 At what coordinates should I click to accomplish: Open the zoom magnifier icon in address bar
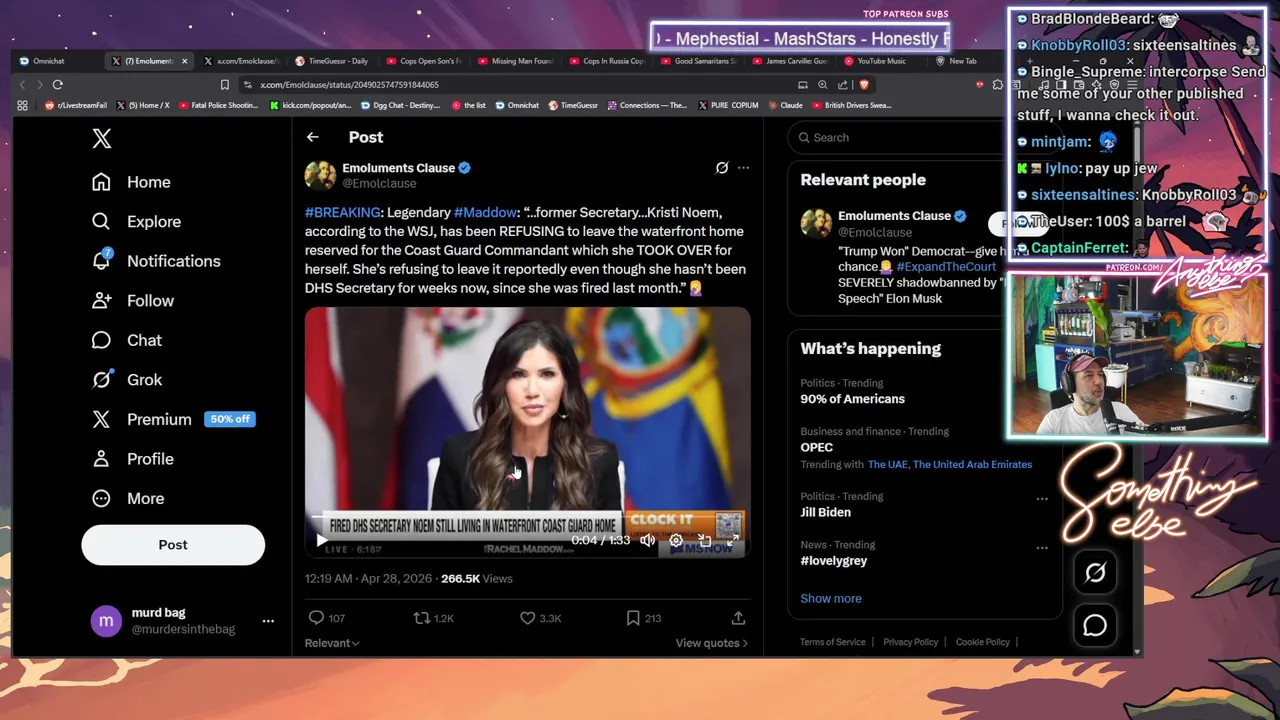822,85
